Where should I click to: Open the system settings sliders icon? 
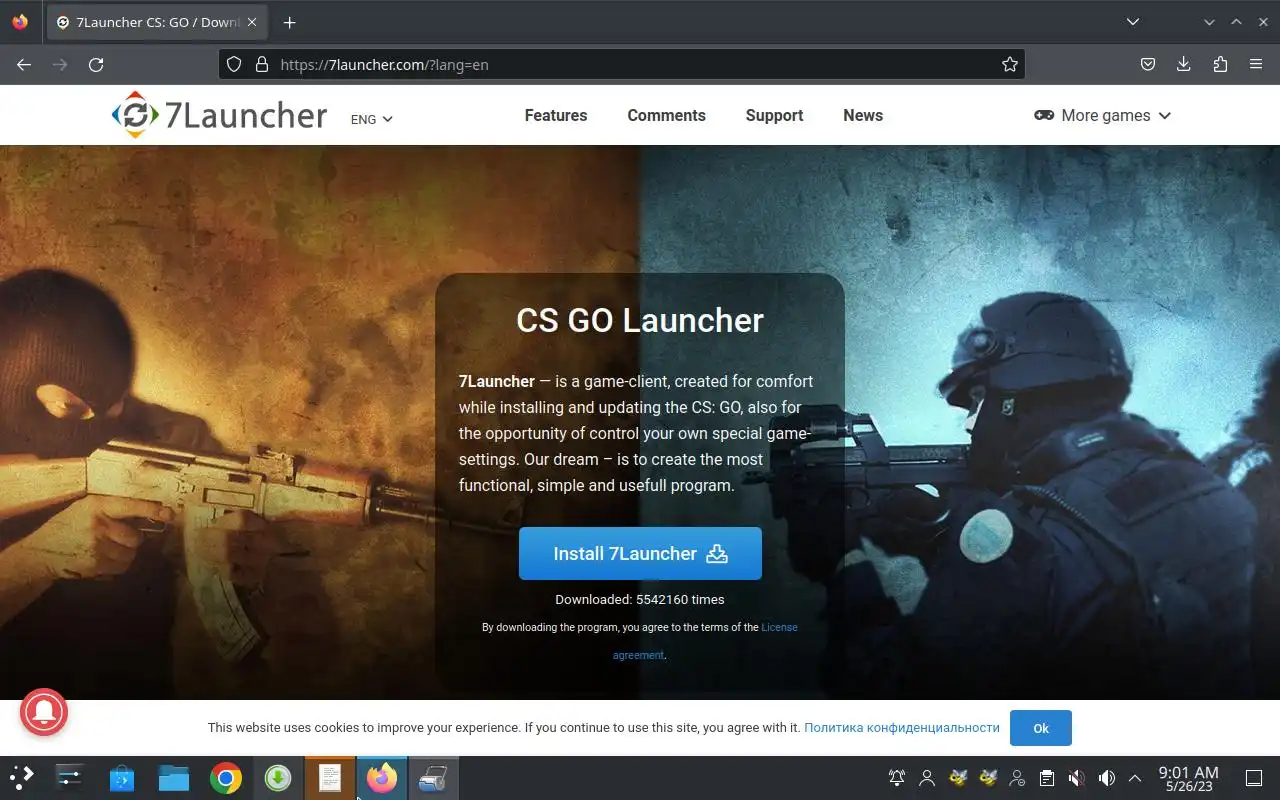[70, 778]
